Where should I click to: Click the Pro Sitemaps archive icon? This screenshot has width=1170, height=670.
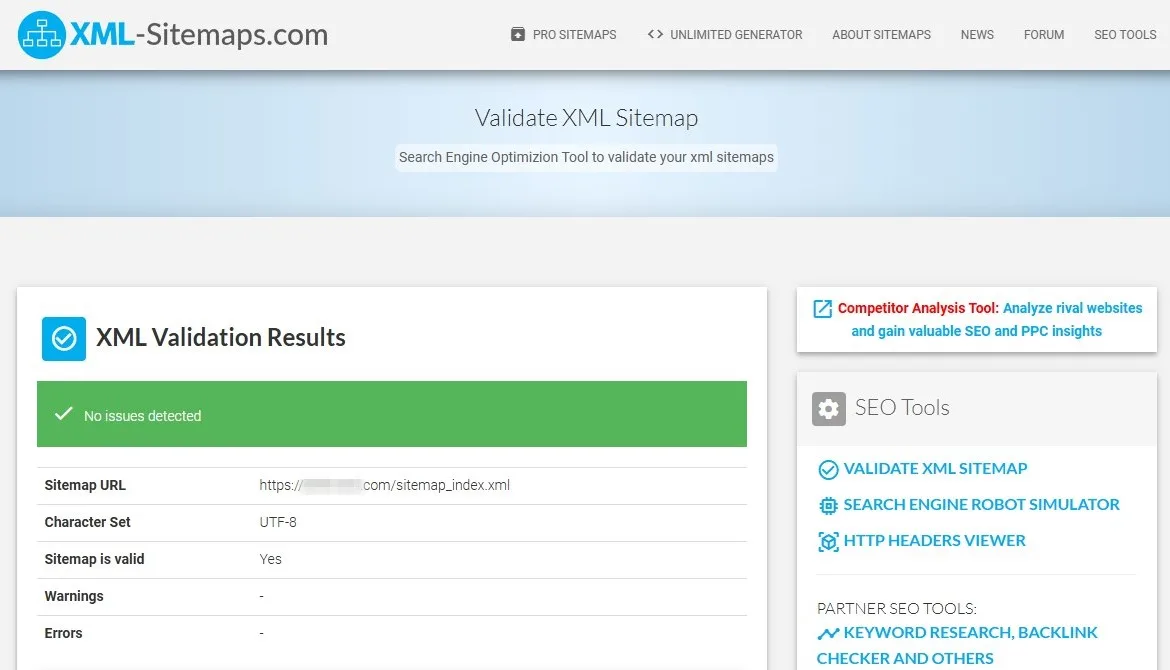(x=518, y=34)
